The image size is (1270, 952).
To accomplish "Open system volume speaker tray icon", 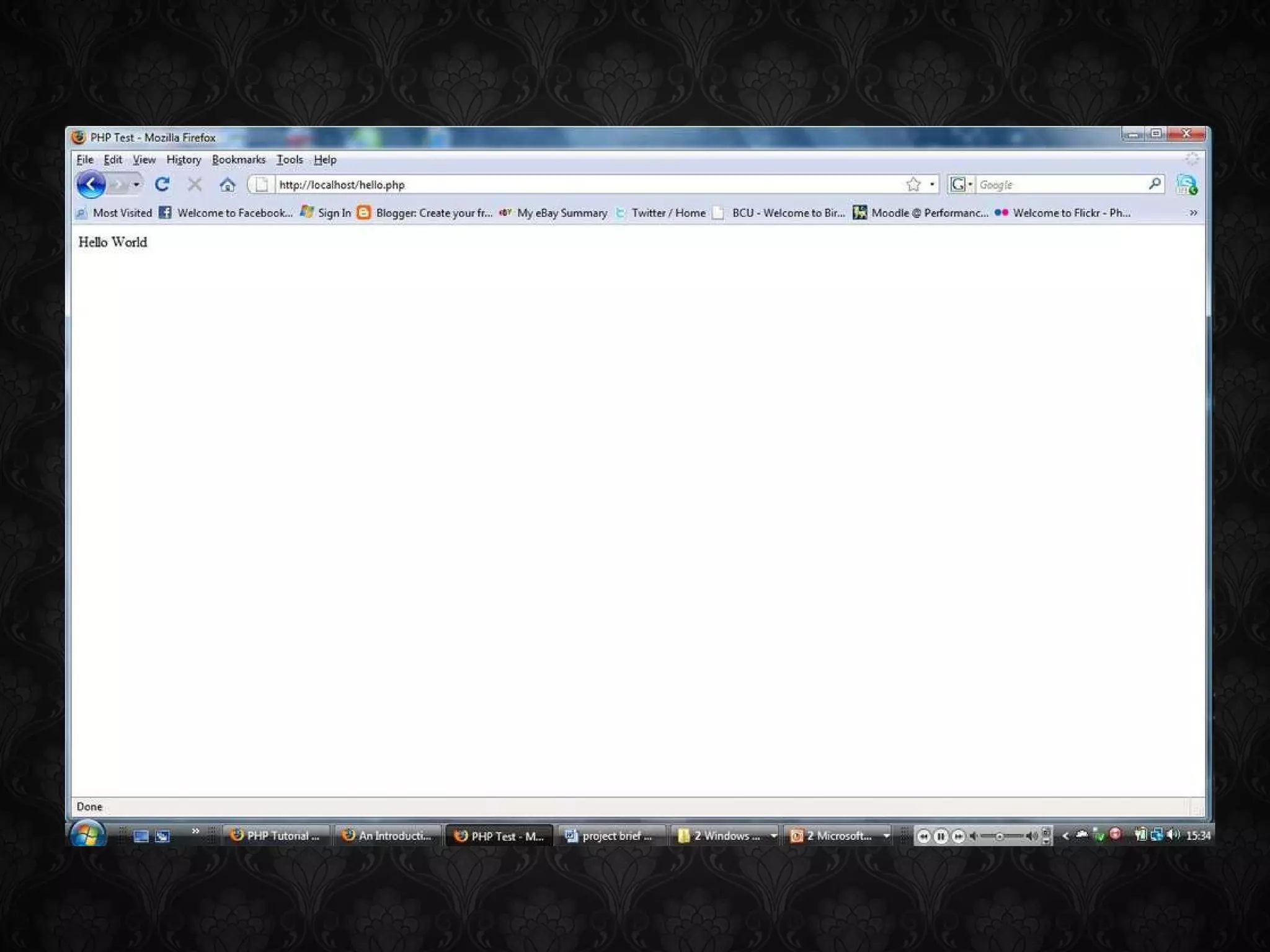I will tap(1173, 835).
